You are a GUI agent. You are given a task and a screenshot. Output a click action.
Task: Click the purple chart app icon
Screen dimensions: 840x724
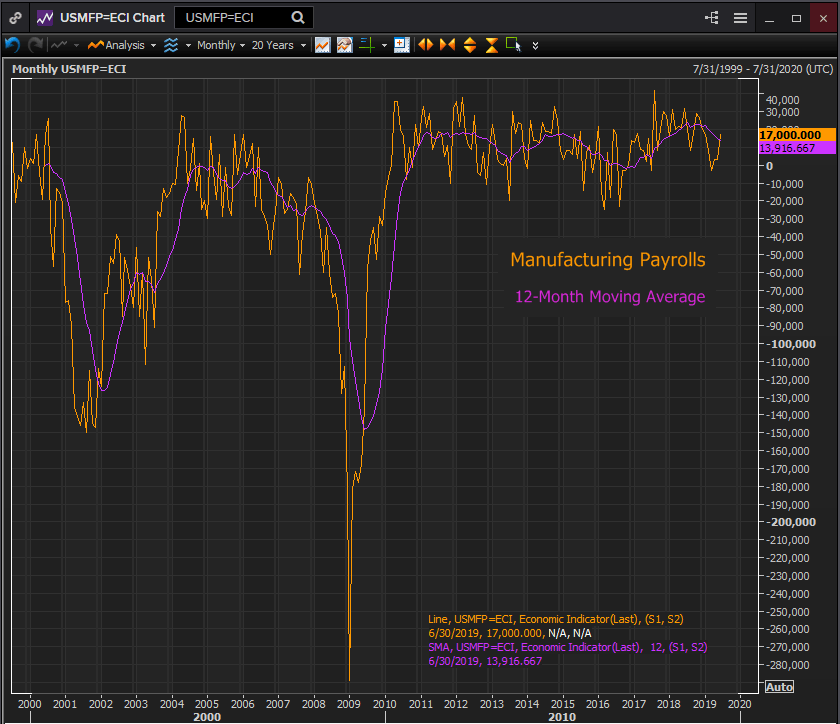[44, 18]
